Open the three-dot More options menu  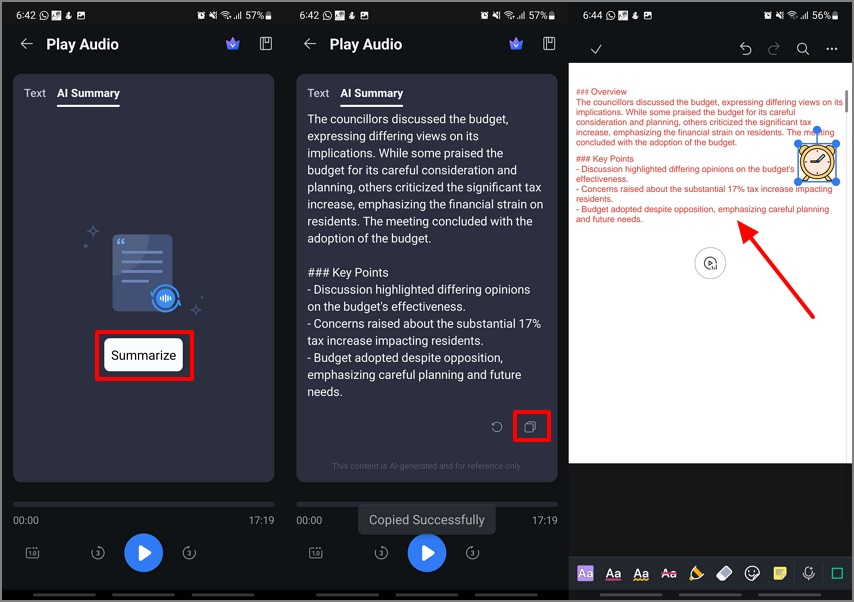[x=832, y=48]
